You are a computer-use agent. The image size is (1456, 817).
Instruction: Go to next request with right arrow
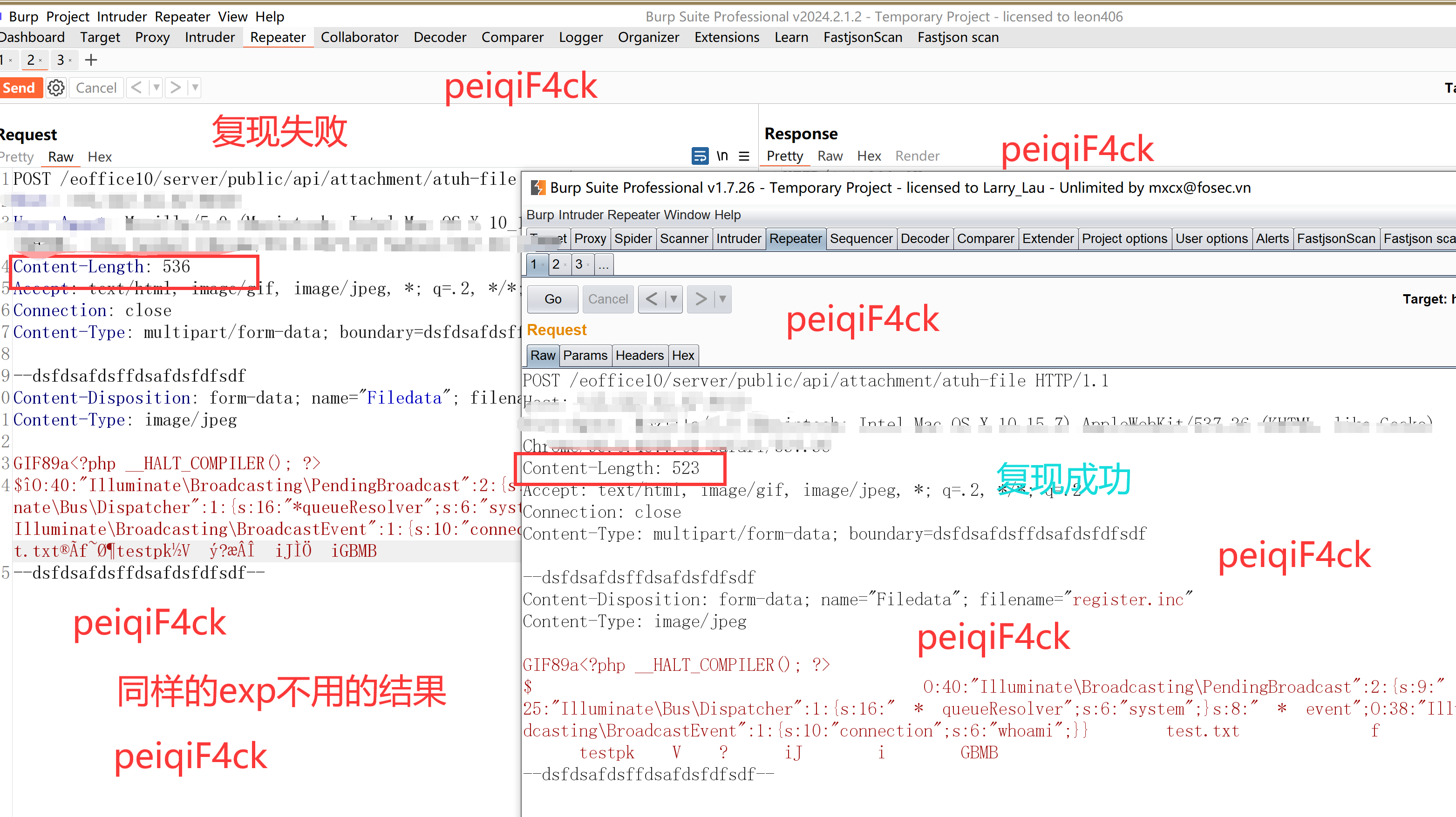tap(175, 88)
